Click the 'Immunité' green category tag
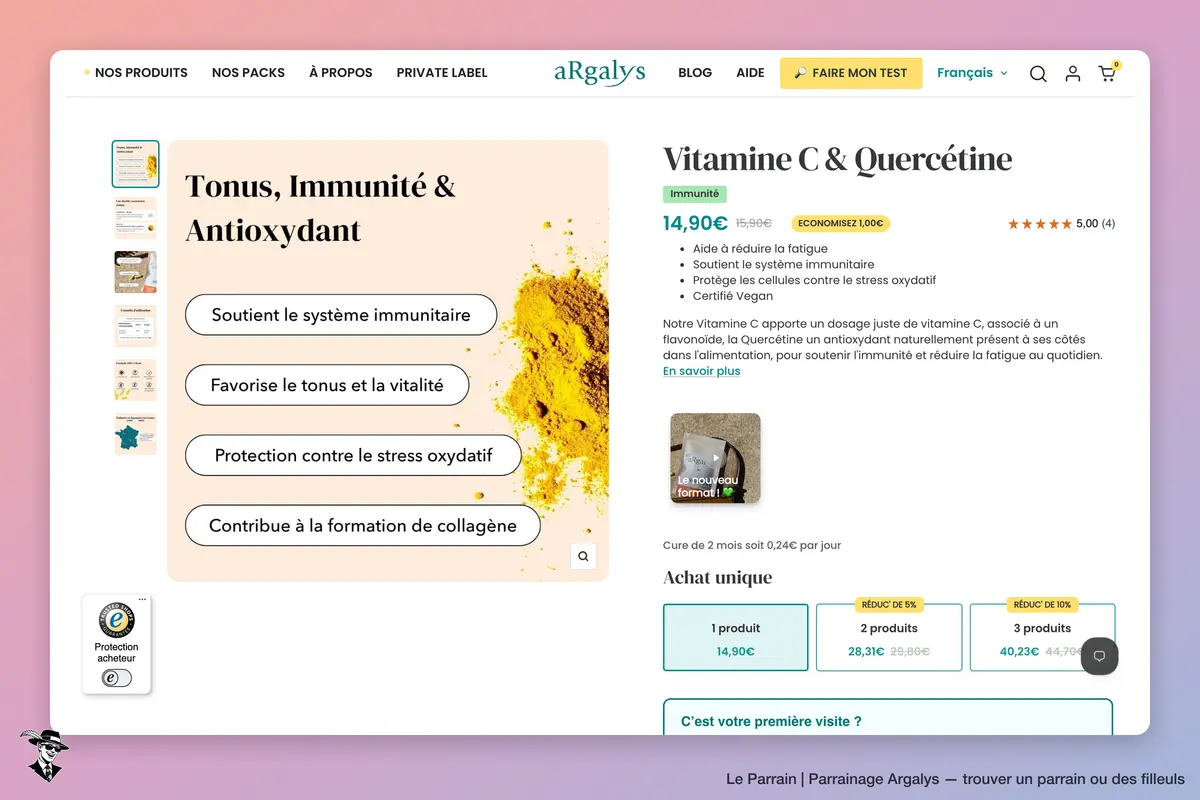Viewport: 1200px width, 800px height. pyautogui.click(x=695, y=194)
